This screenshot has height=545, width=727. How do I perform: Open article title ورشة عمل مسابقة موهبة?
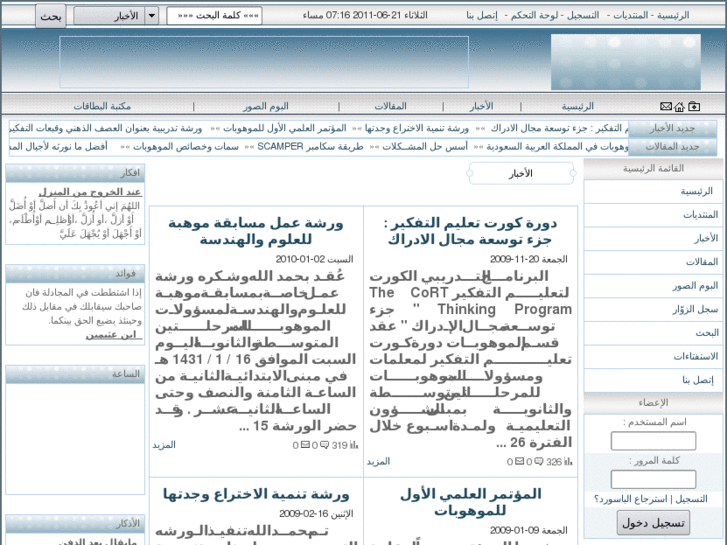256,231
